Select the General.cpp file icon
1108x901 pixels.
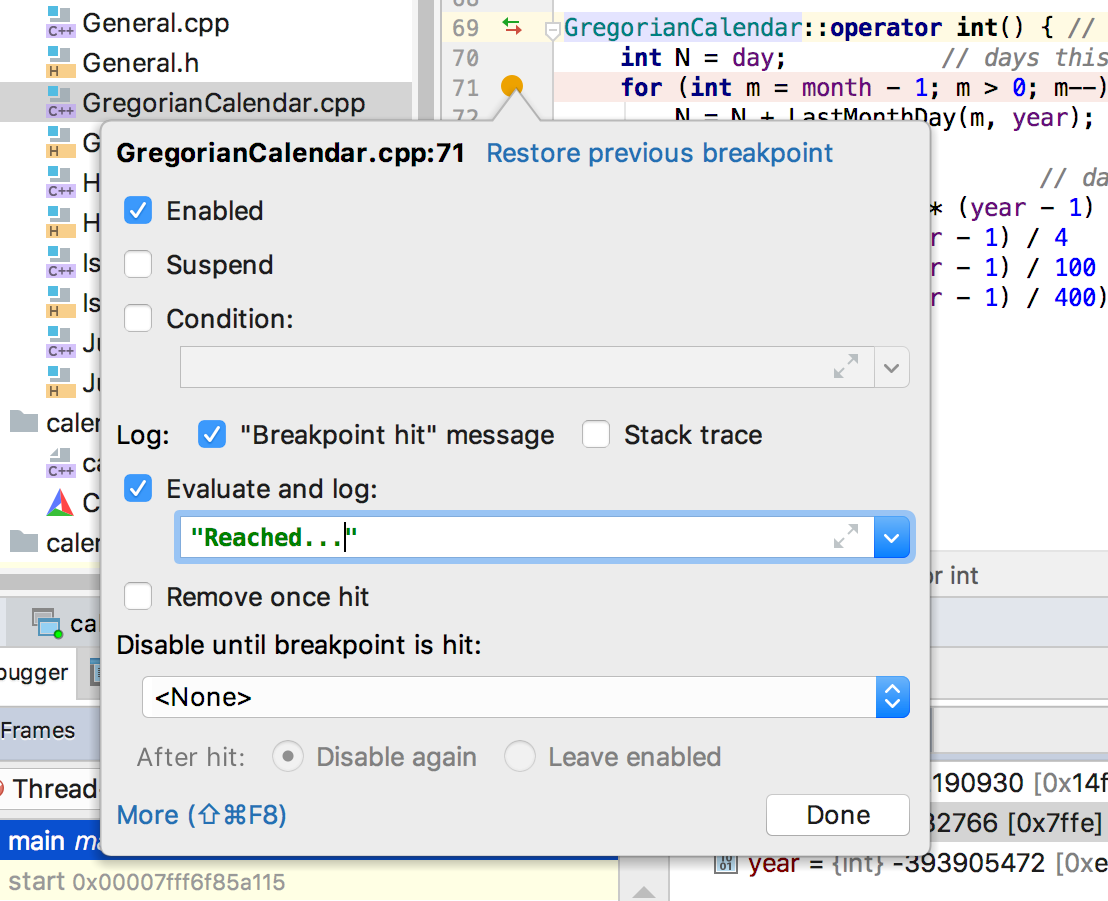(61, 23)
